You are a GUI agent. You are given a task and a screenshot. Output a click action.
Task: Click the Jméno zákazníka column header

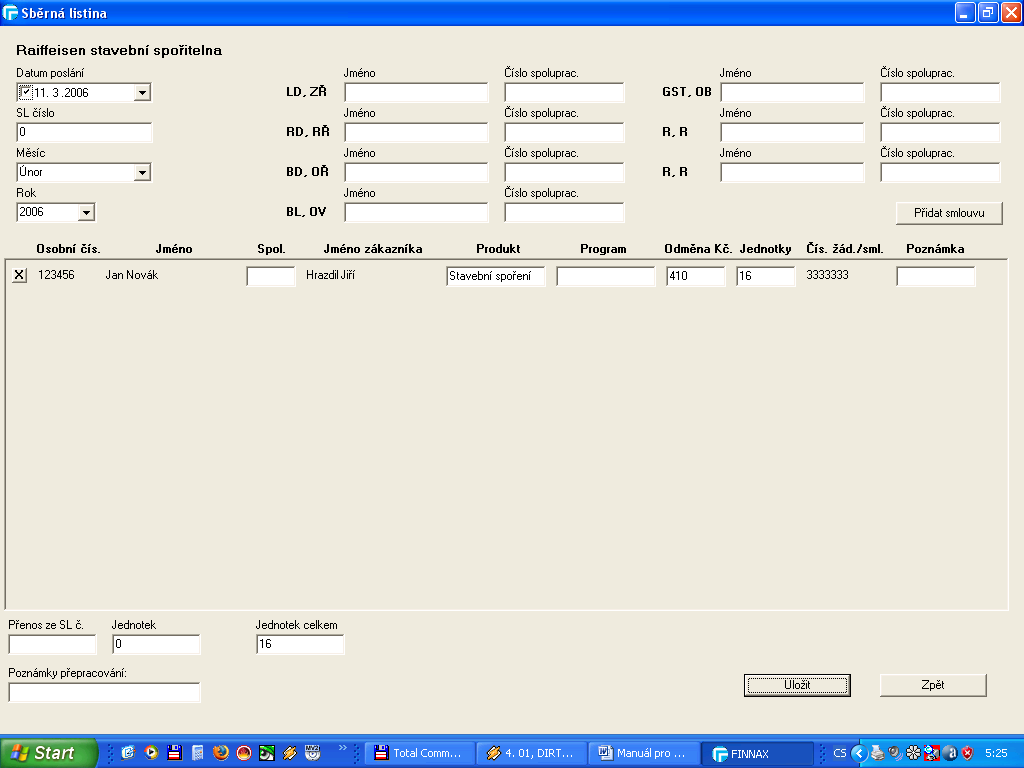[x=373, y=249]
